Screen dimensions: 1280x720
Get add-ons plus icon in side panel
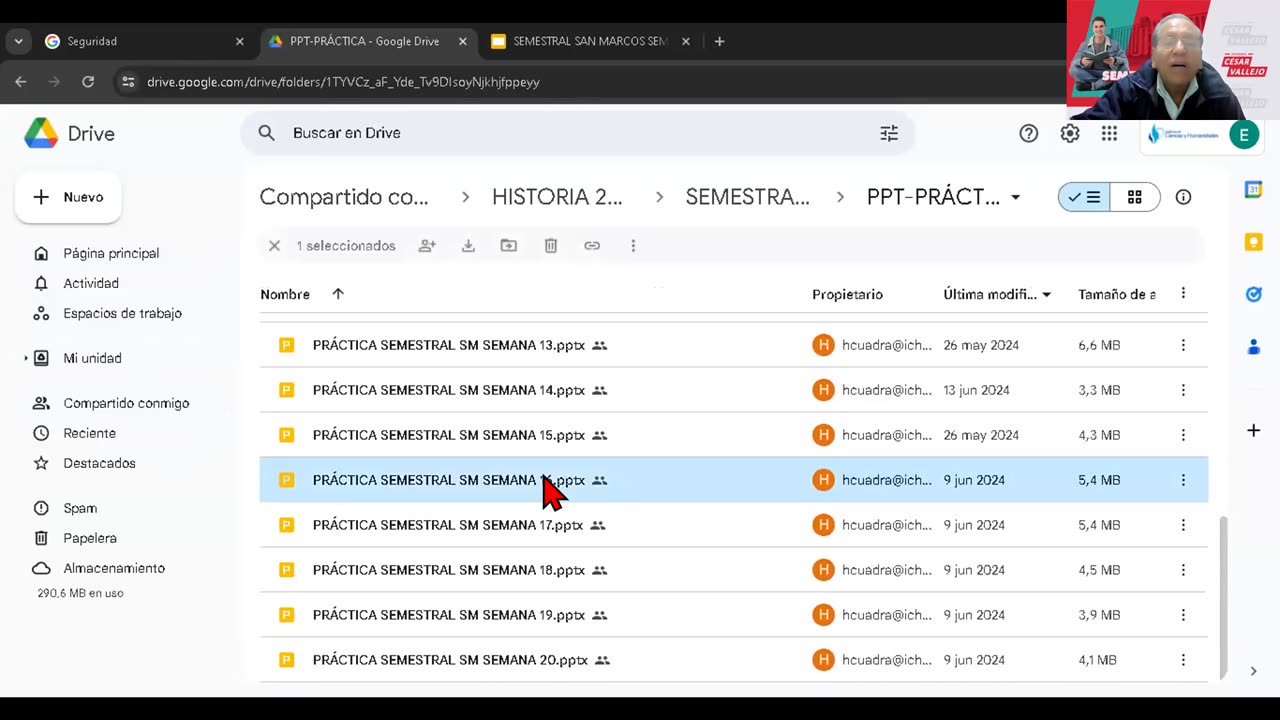1253,430
